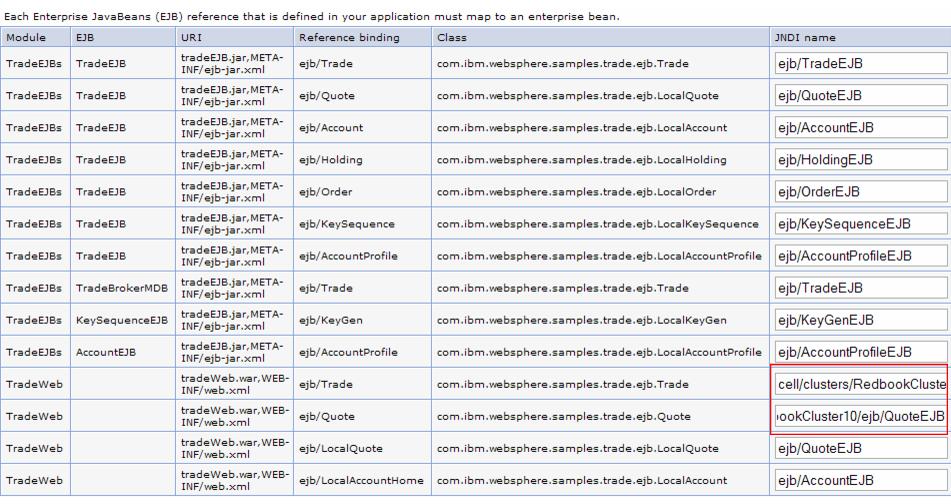Focus the ejb/HoldingEJB JNDI name field
Viewport: 951px width, 504px height.
coord(861,160)
